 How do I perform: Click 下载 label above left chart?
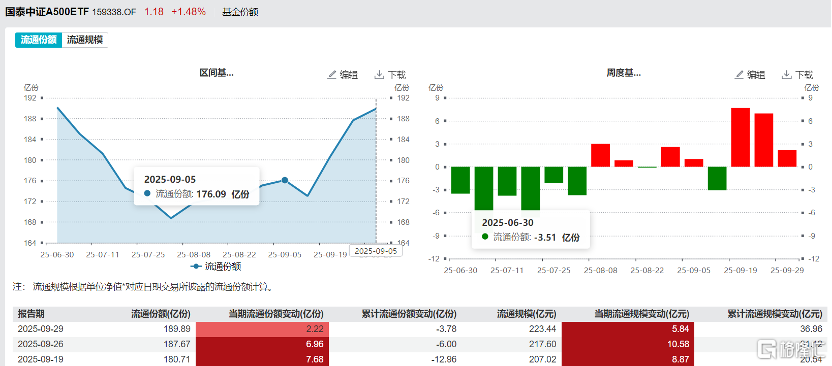[x=396, y=75]
